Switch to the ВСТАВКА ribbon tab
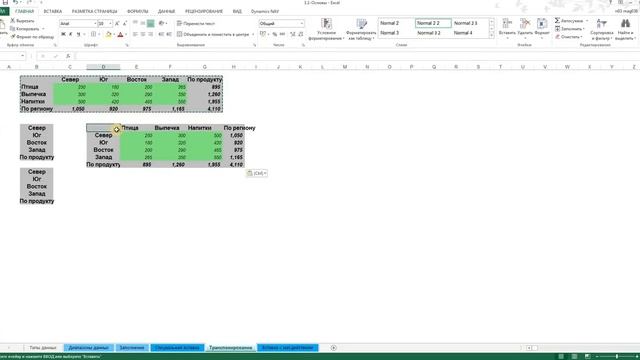Viewport: 640px width, 360px height. 53,11
